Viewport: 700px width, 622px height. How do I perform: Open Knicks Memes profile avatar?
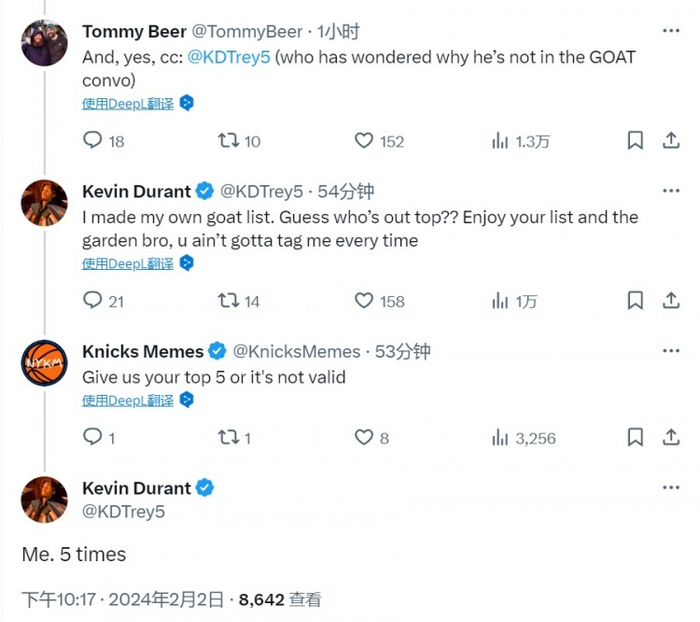click(45, 362)
